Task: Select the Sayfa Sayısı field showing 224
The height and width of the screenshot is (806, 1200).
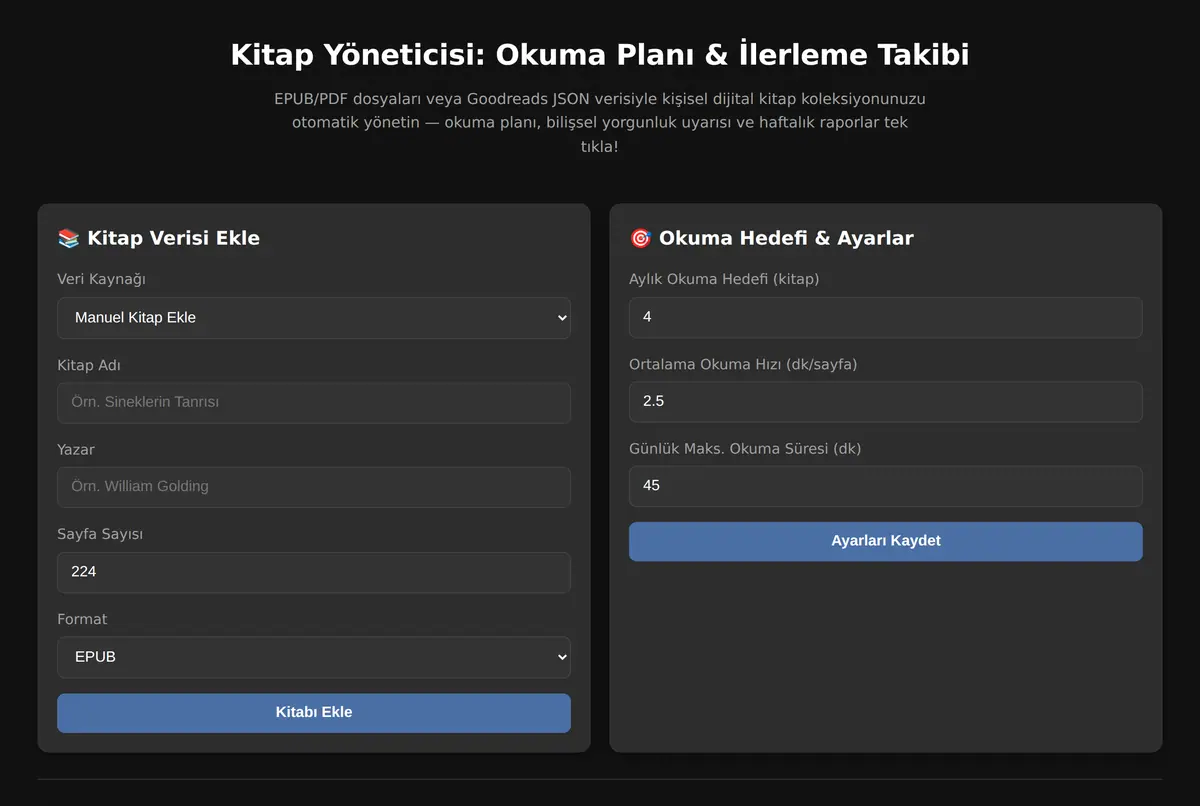Action: (314, 572)
